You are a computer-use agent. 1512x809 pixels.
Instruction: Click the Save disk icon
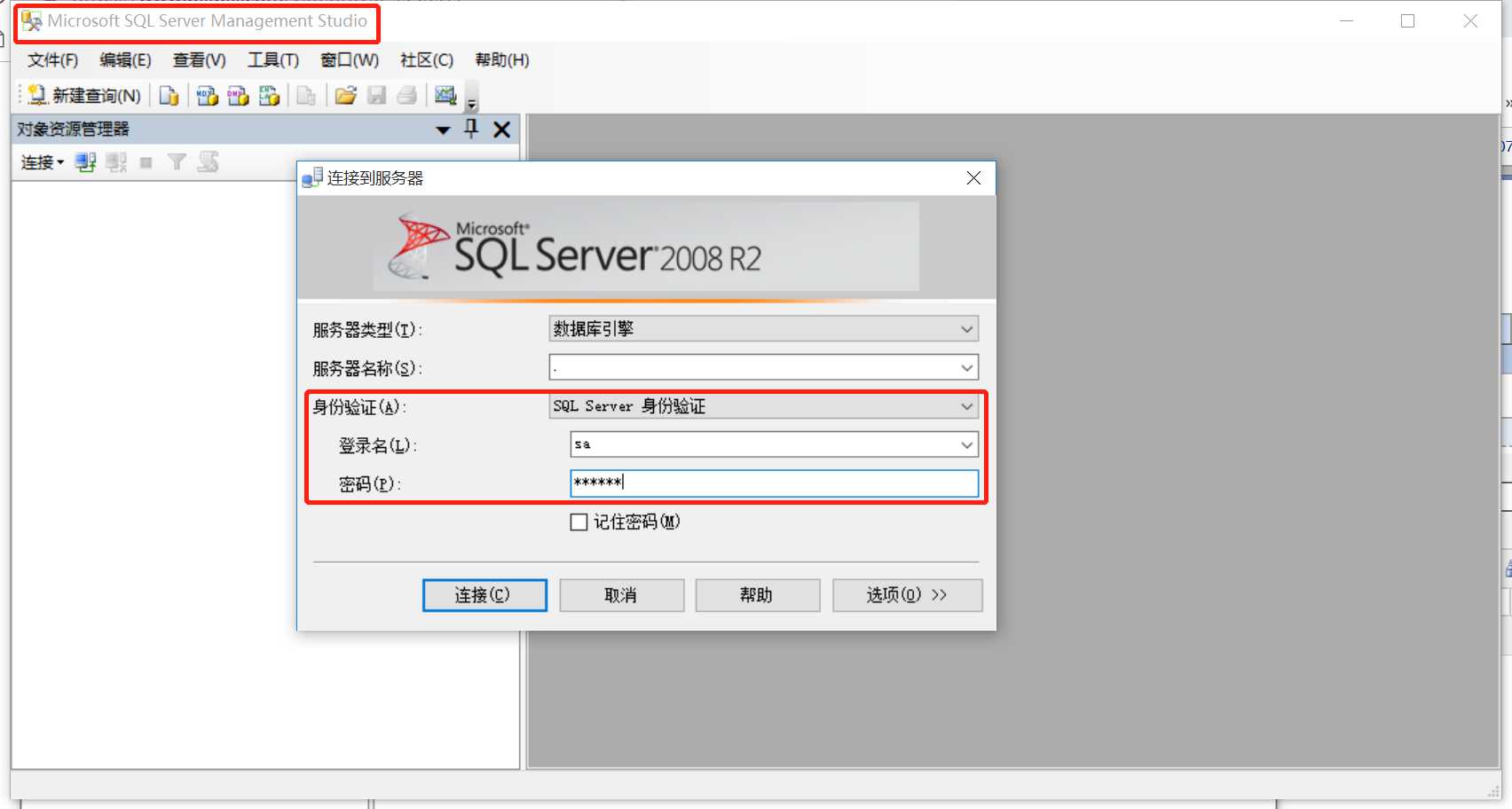376,95
